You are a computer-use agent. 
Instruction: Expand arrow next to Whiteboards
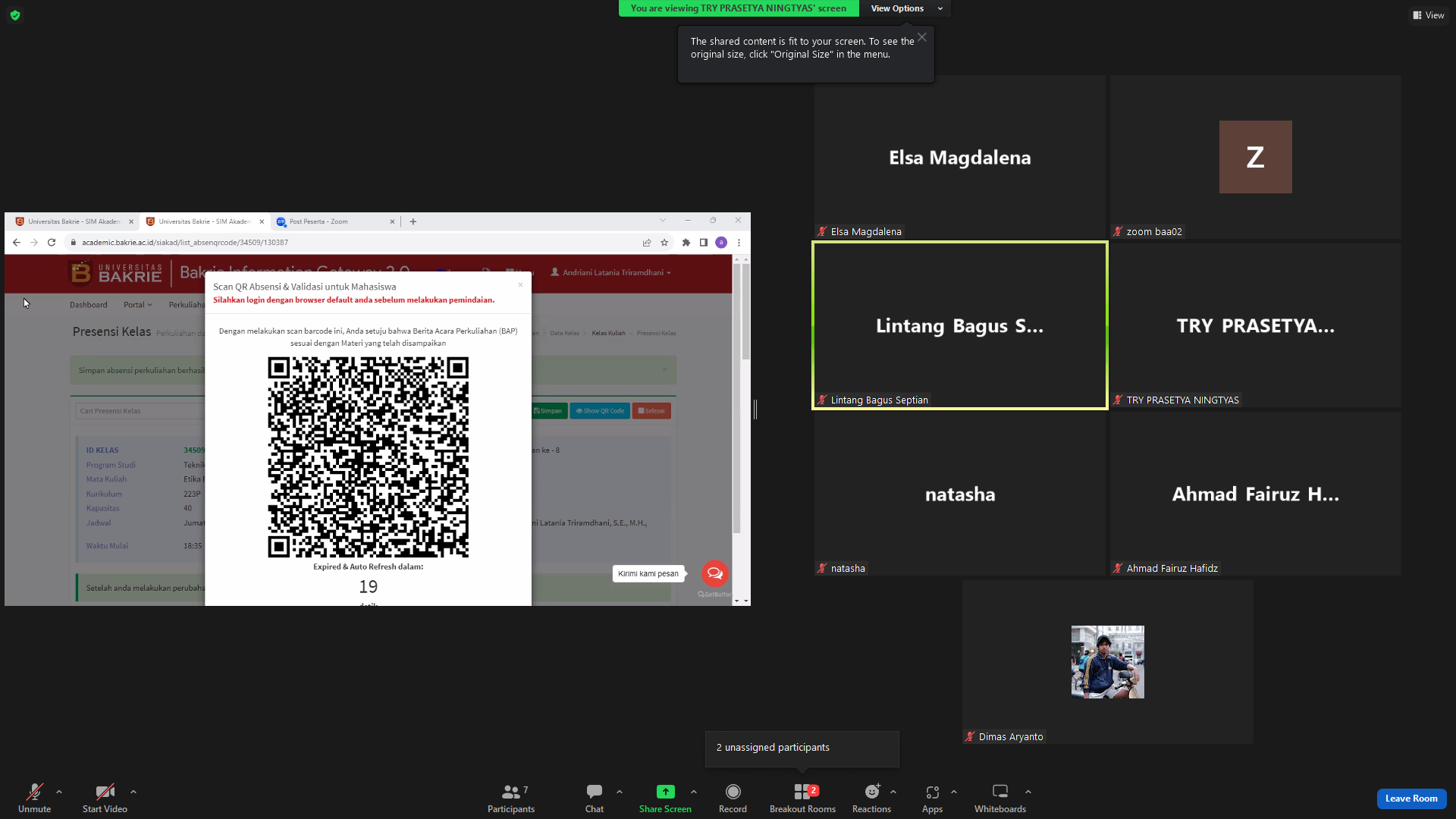pos(1028,792)
